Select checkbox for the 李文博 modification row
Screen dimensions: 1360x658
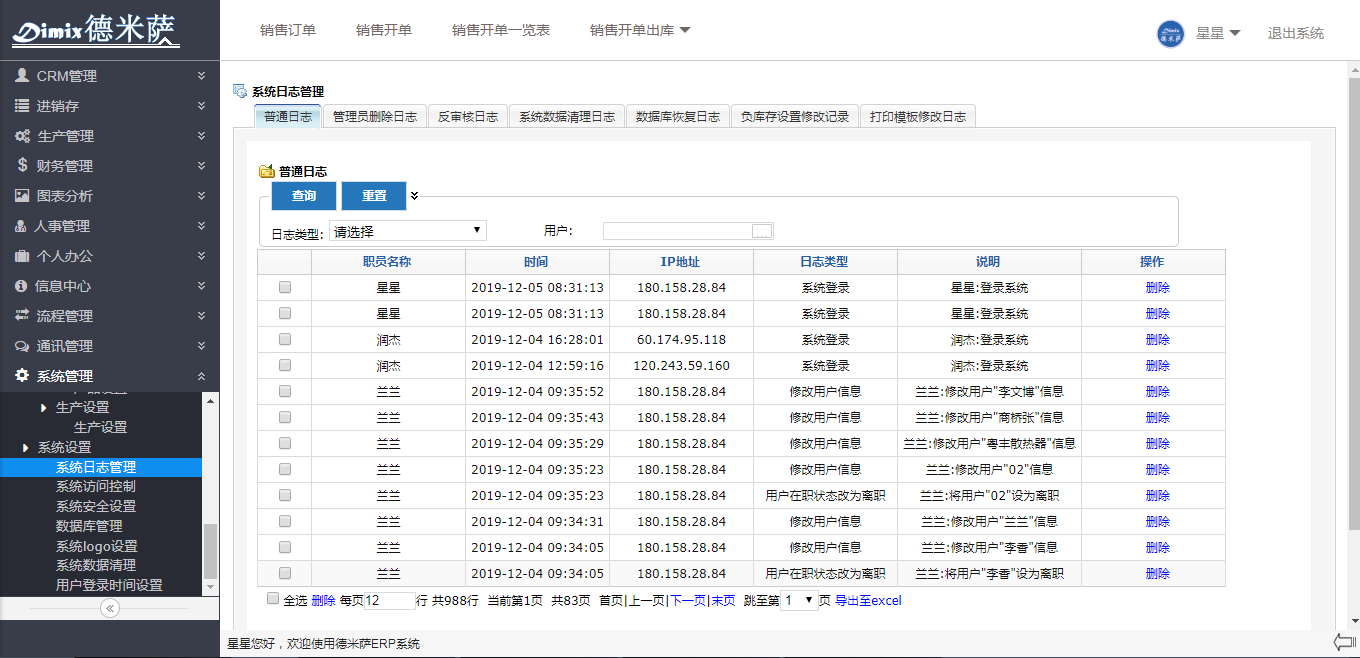(285, 391)
